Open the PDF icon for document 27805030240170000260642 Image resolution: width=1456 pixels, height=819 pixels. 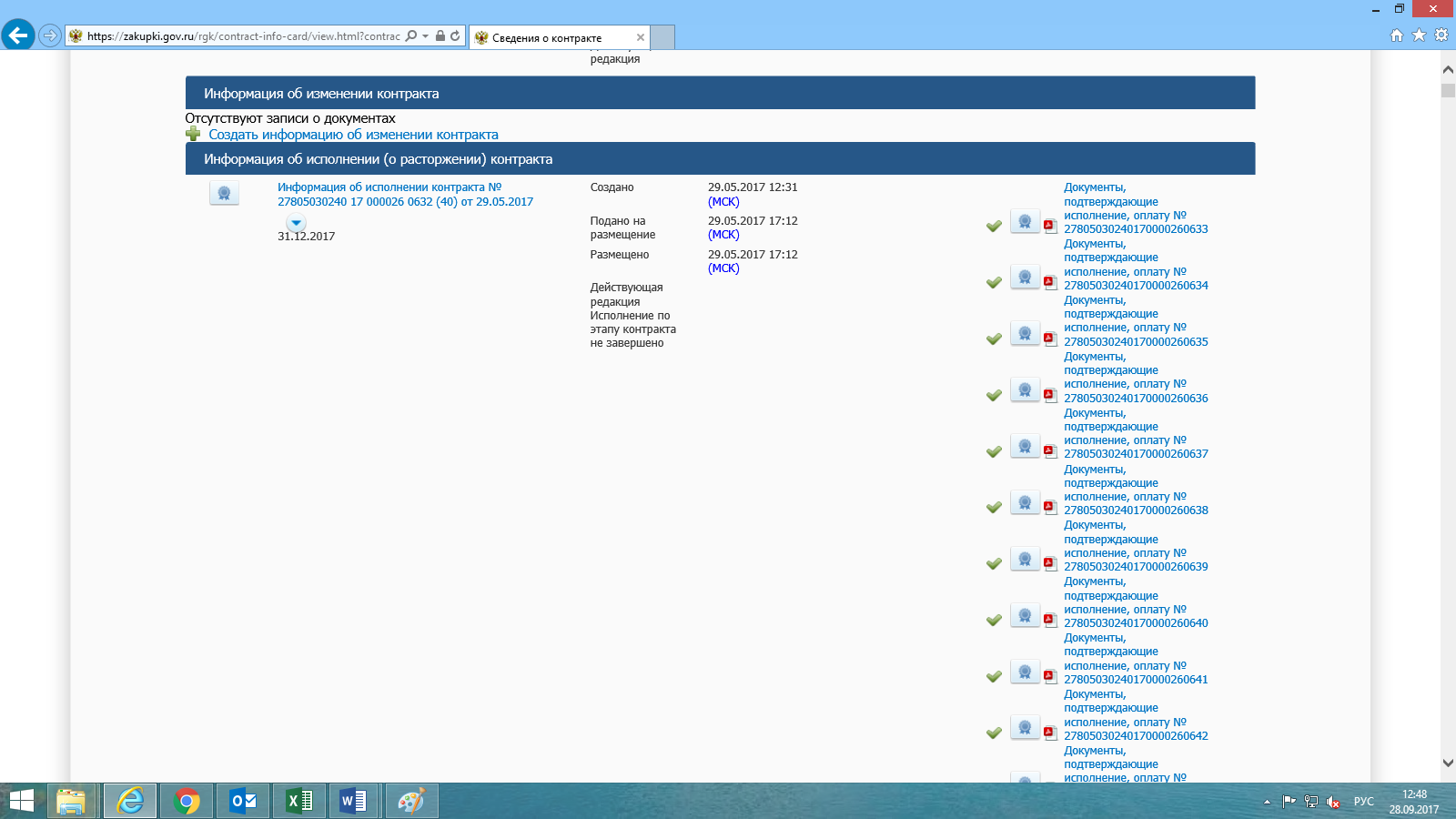coord(1050,733)
